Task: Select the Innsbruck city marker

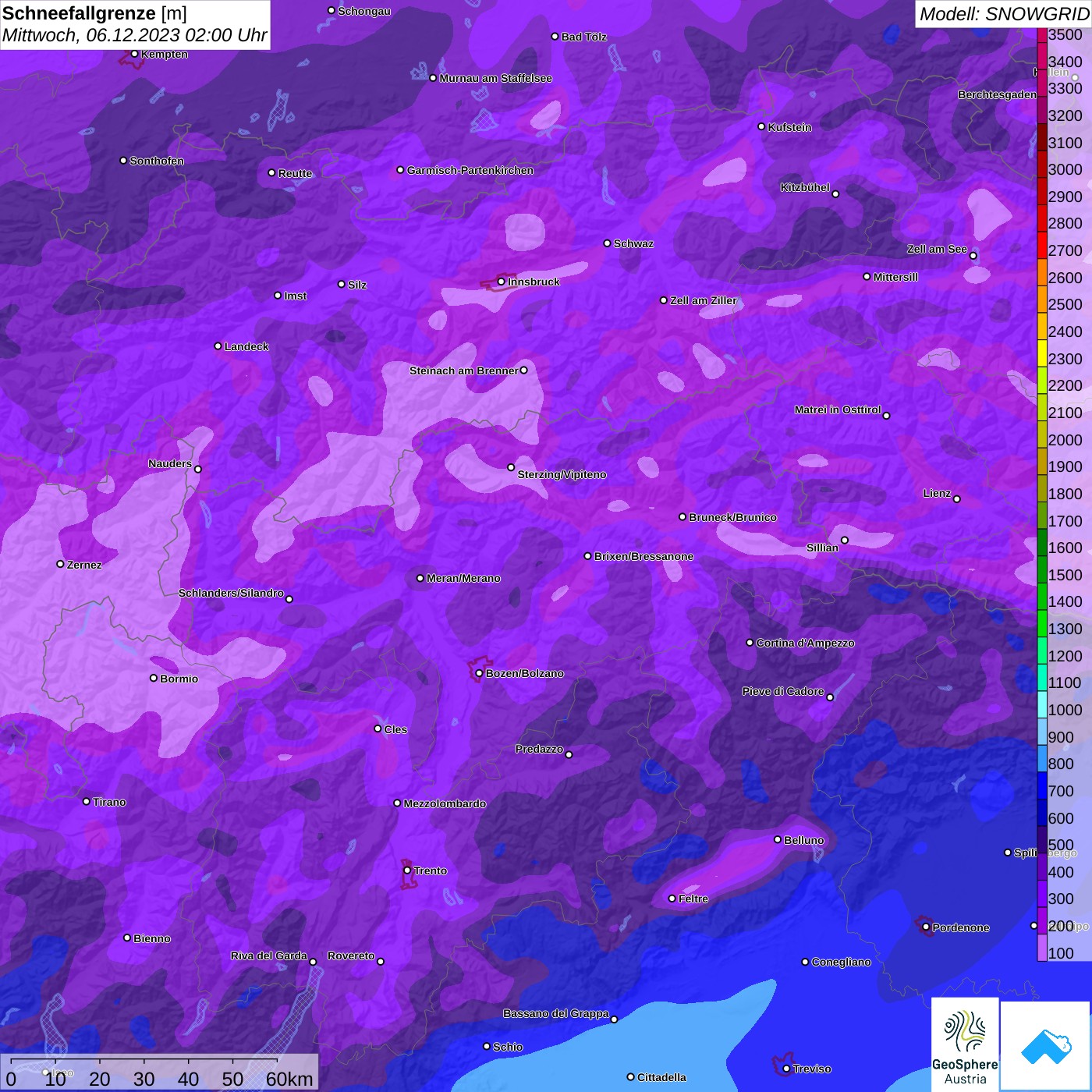Action: coord(502,282)
